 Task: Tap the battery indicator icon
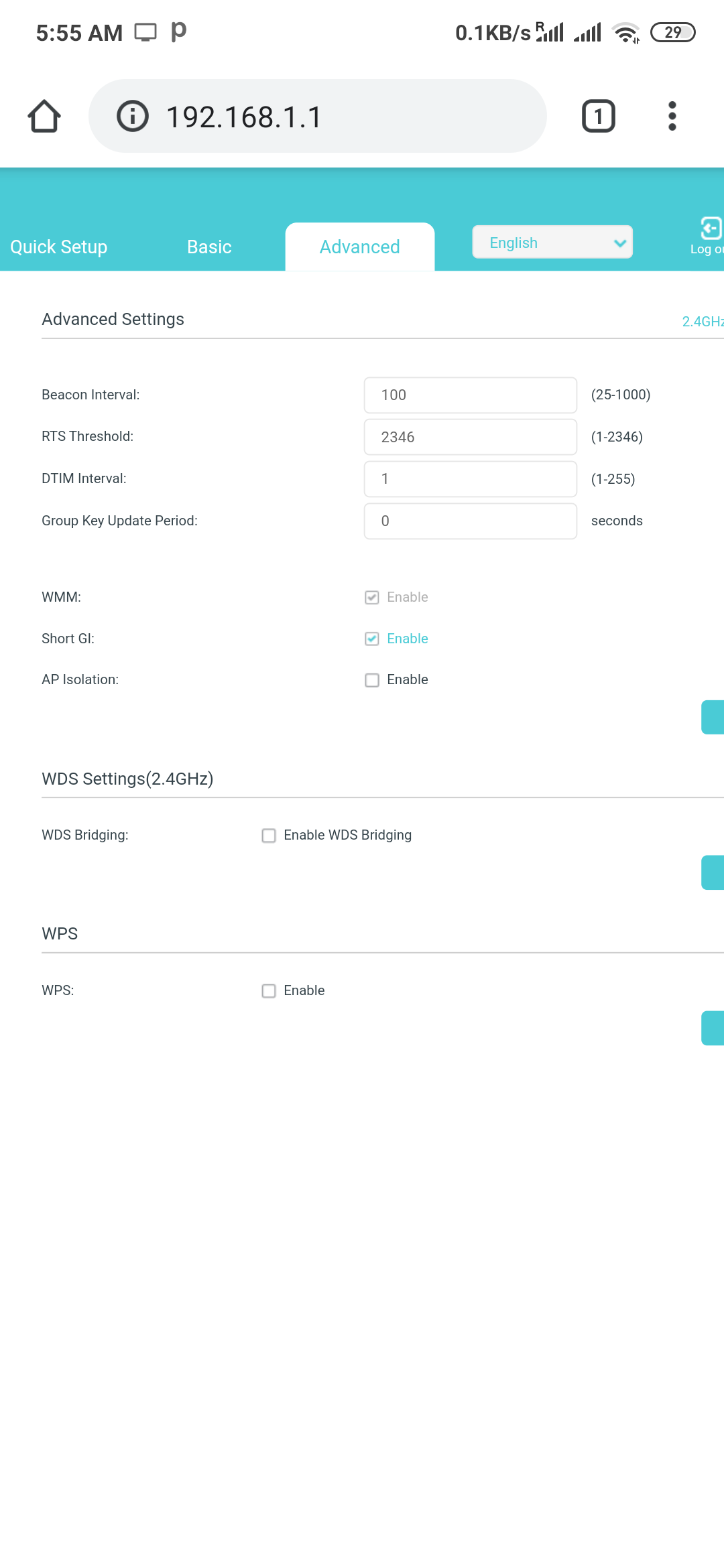pyautogui.click(x=673, y=32)
